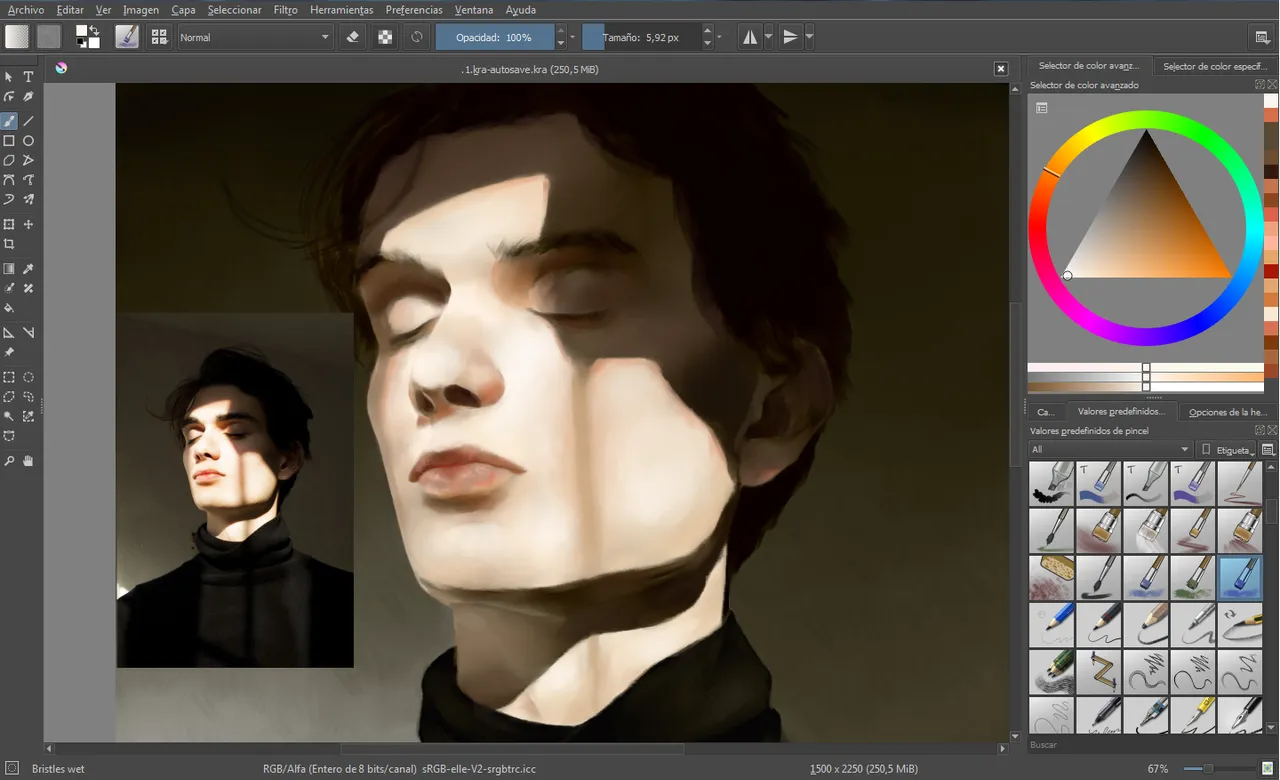
Task: Select the Polygon tool
Action: 9,160
